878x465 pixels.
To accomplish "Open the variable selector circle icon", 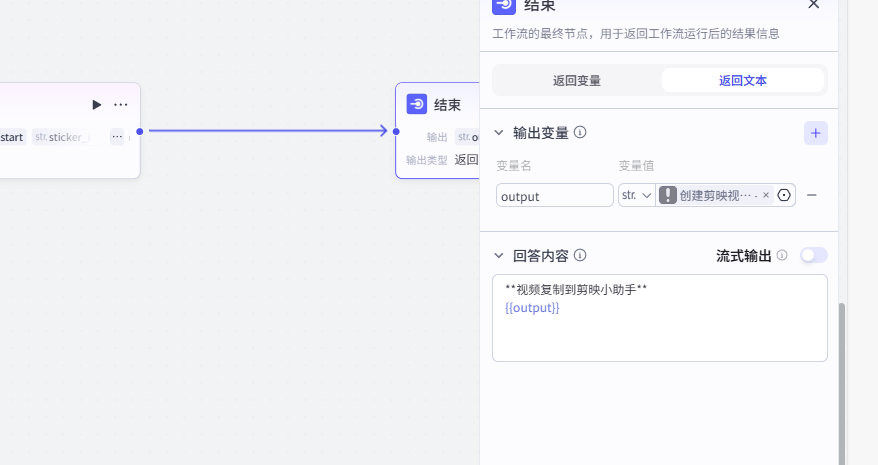I will point(784,195).
